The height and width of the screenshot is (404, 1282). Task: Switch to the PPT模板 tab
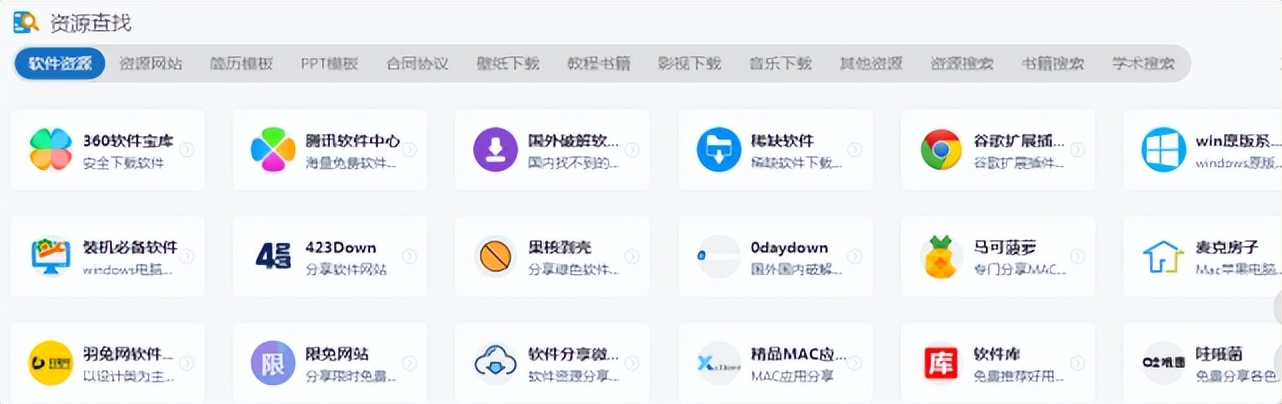(x=329, y=63)
